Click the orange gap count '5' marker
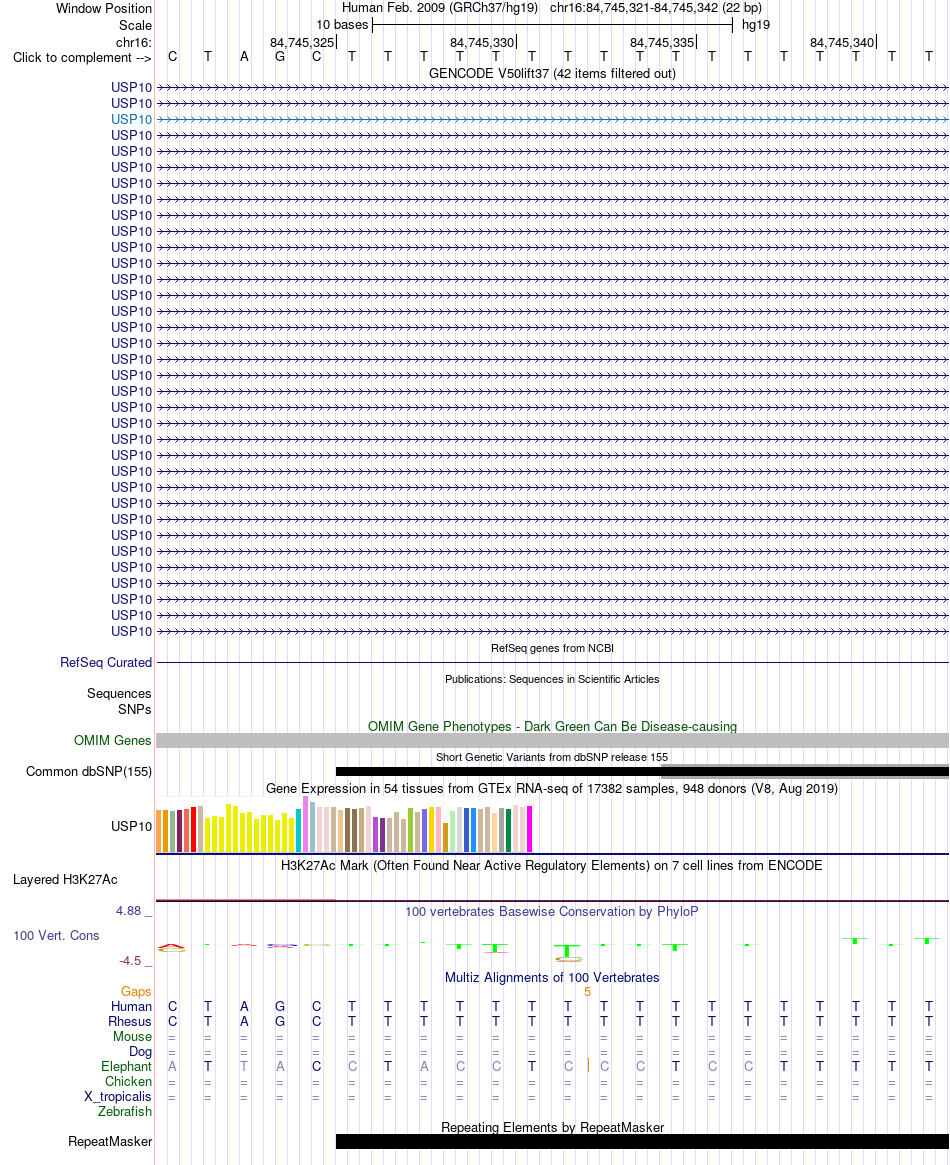The height and width of the screenshot is (1165, 950). pyautogui.click(x=588, y=992)
